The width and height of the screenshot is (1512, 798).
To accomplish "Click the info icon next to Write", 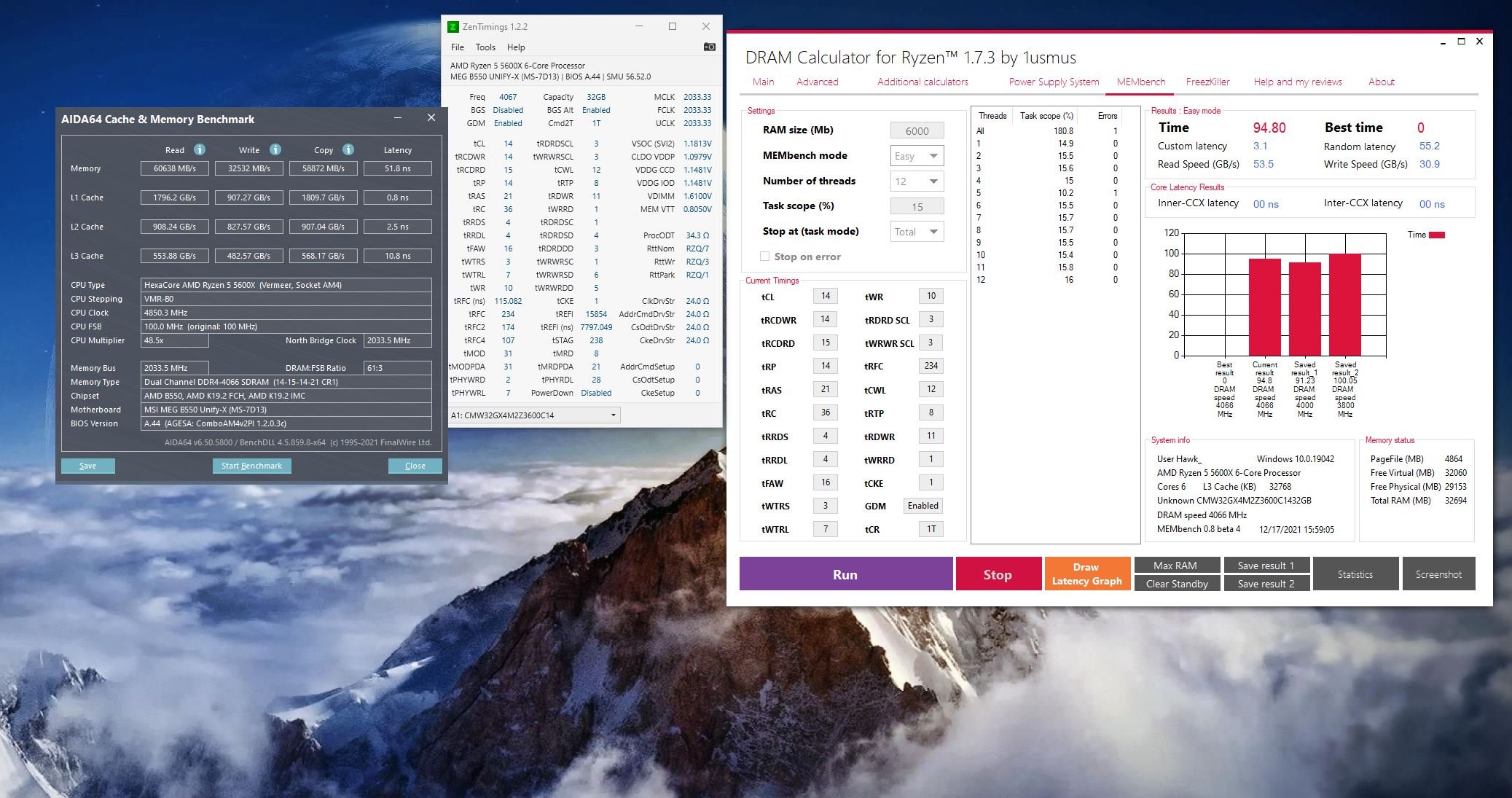I will point(275,149).
